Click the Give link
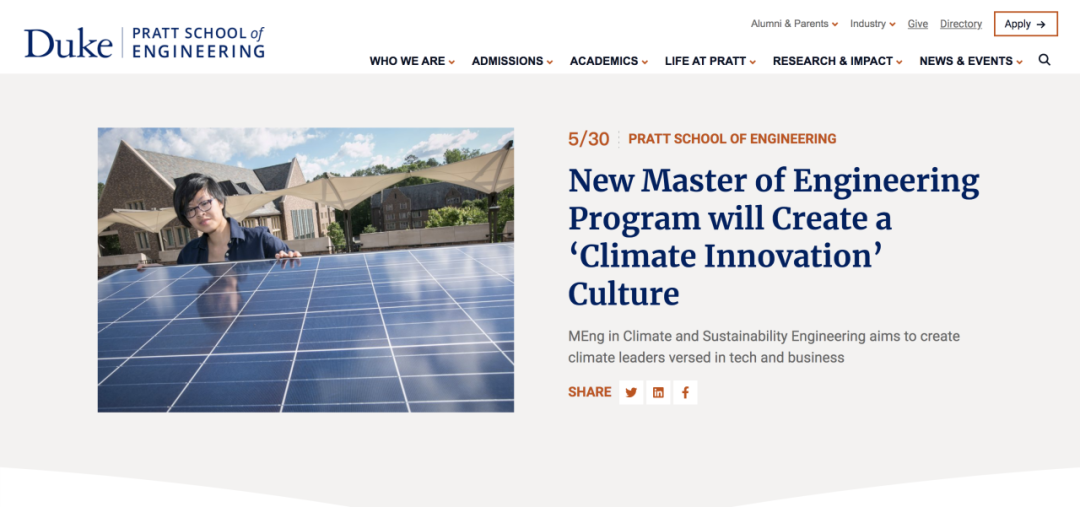 [918, 24]
